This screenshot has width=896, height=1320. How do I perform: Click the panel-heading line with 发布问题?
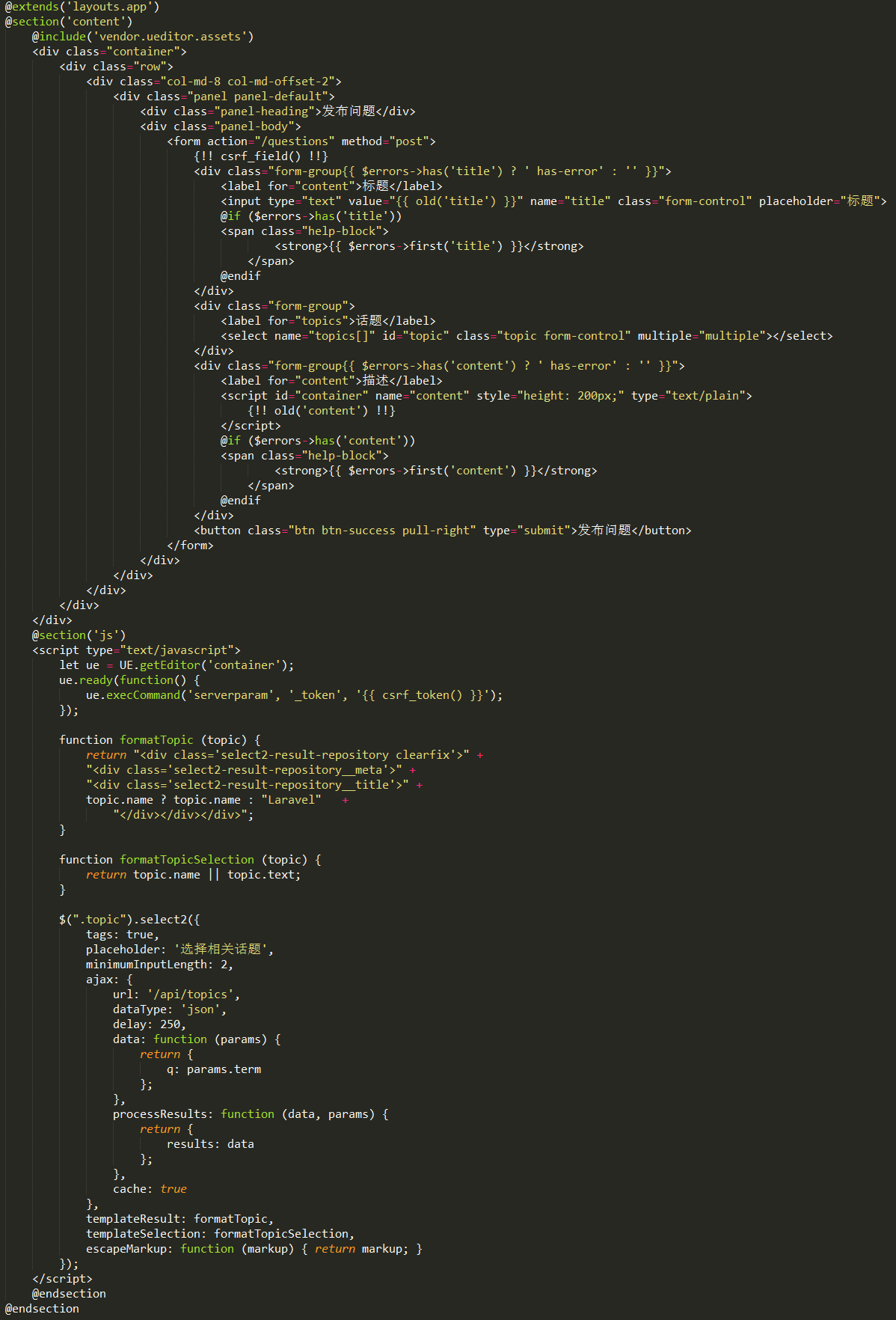point(277,111)
